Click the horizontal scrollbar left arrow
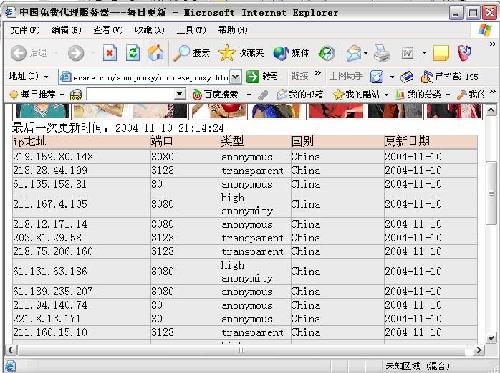The width and height of the screenshot is (500, 373). (x=11, y=350)
